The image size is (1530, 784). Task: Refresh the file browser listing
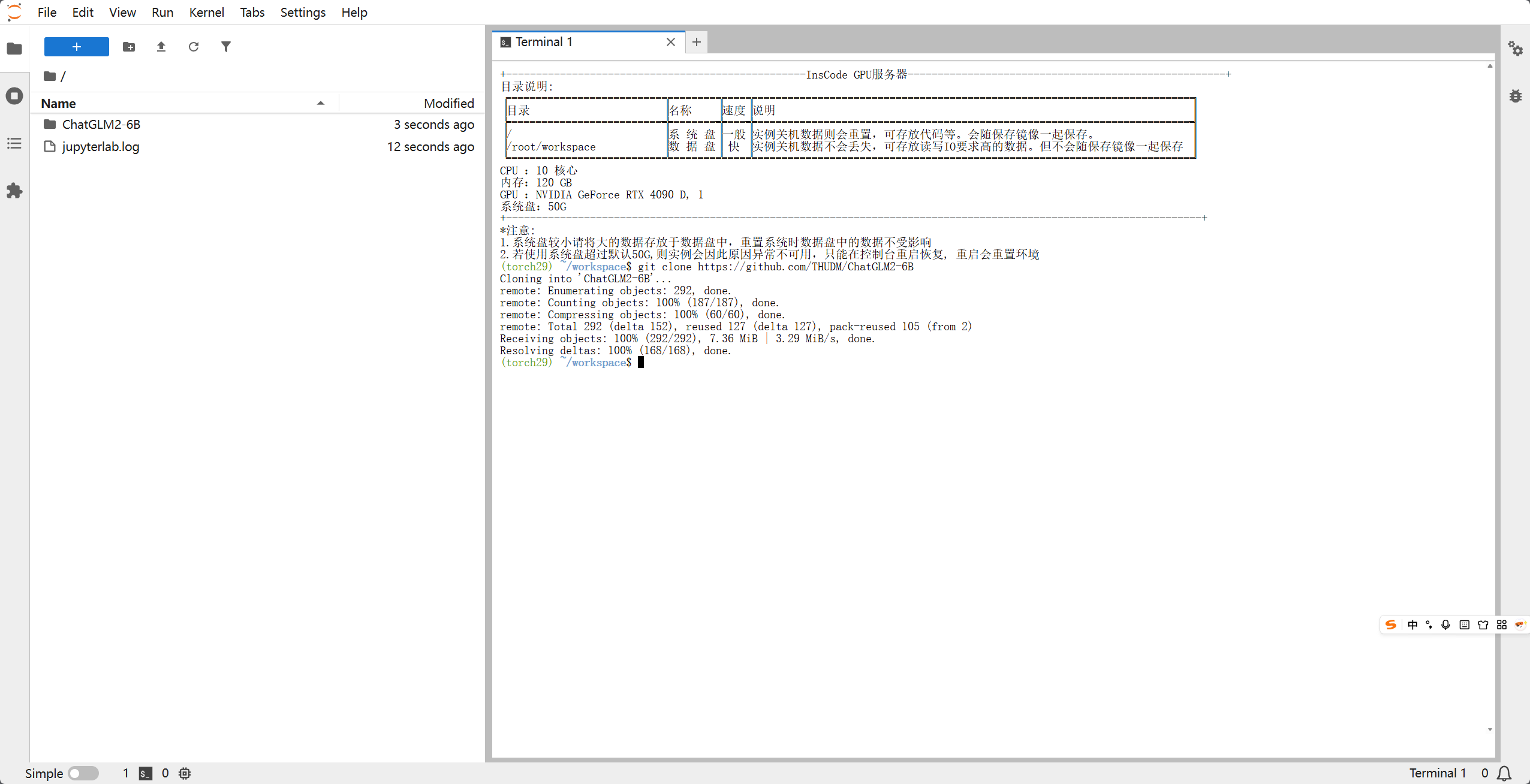(x=194, y=47)
